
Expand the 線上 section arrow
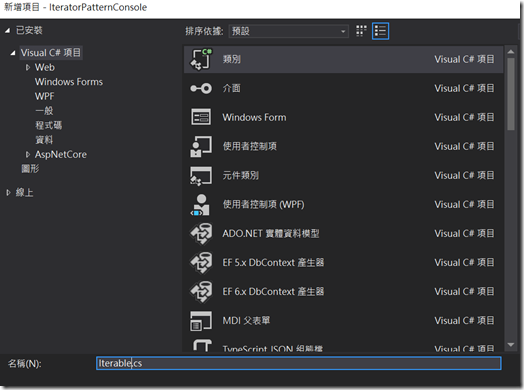[x=8, y=192]
